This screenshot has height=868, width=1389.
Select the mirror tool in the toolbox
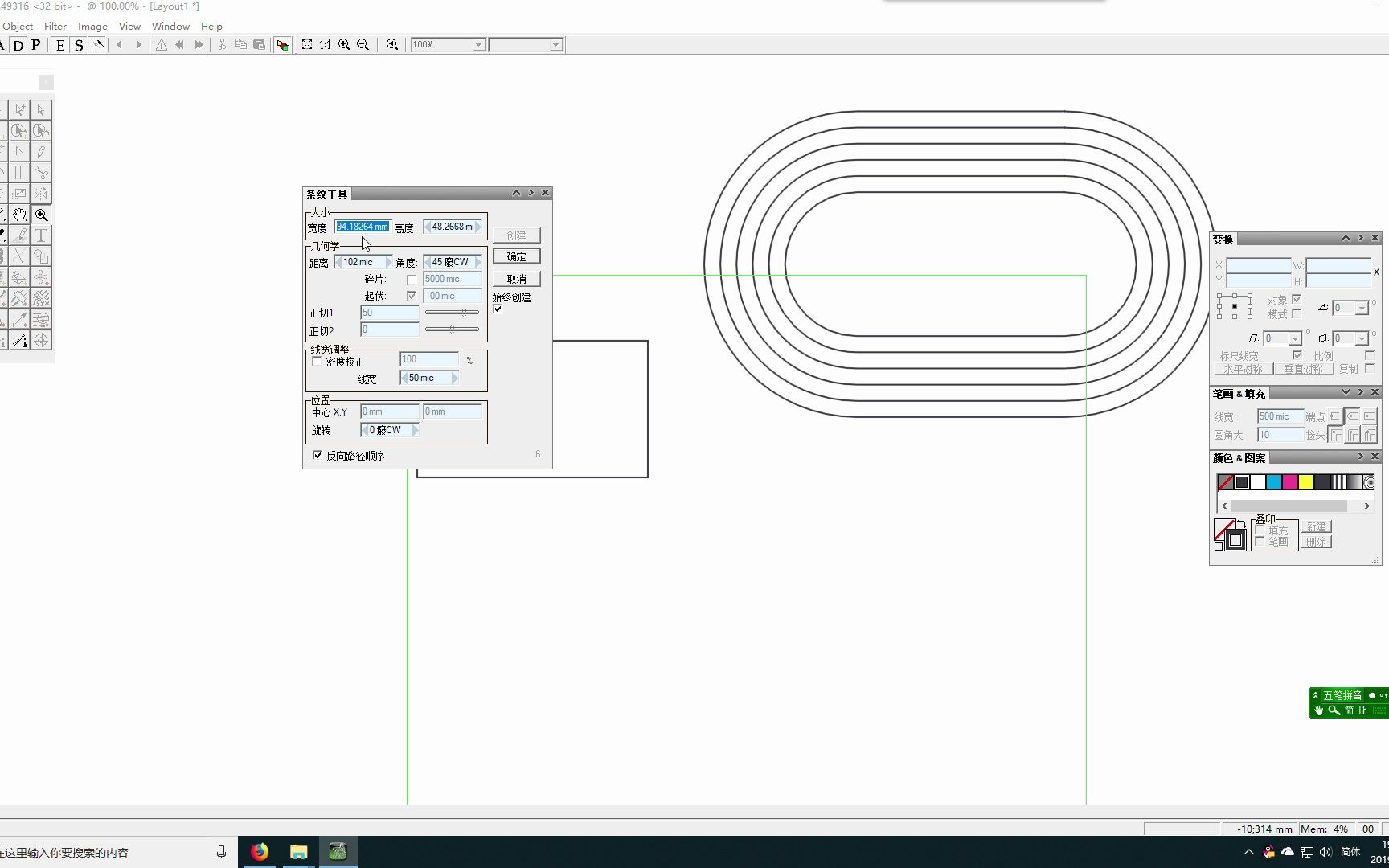click(41, 194)
